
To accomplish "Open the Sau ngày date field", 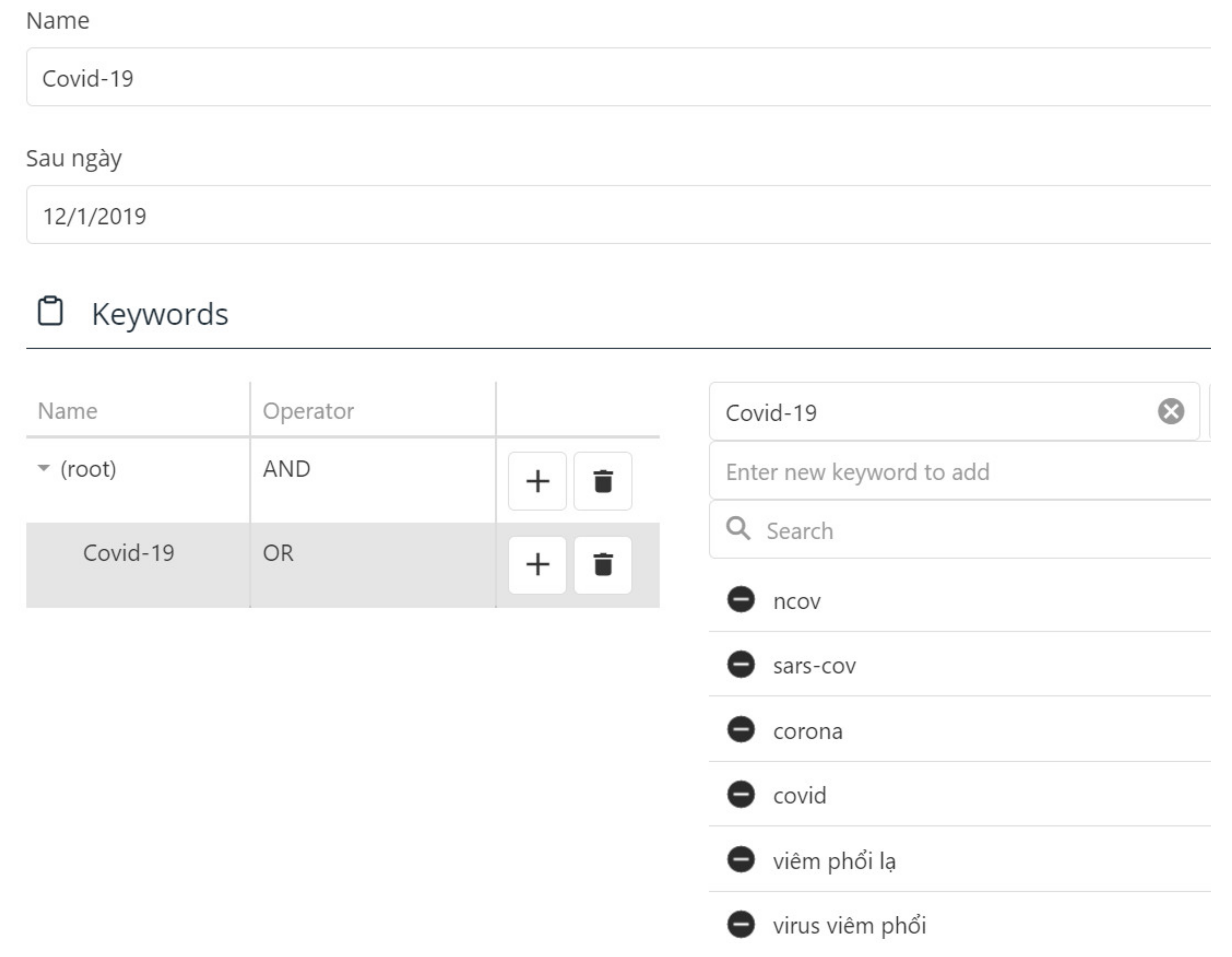I will point(618,215).
